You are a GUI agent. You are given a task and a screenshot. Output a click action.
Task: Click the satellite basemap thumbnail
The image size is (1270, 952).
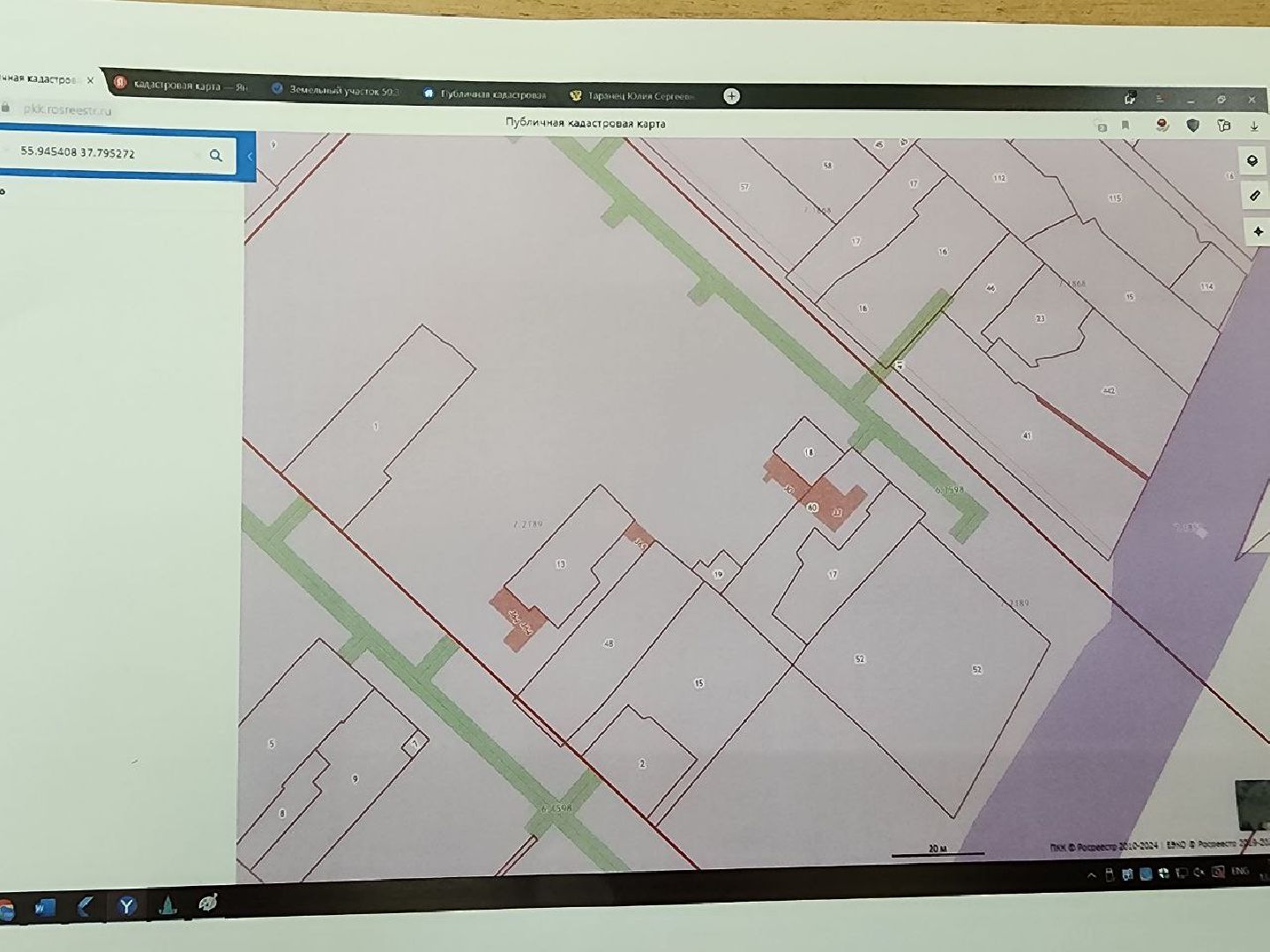(1252, 804)
